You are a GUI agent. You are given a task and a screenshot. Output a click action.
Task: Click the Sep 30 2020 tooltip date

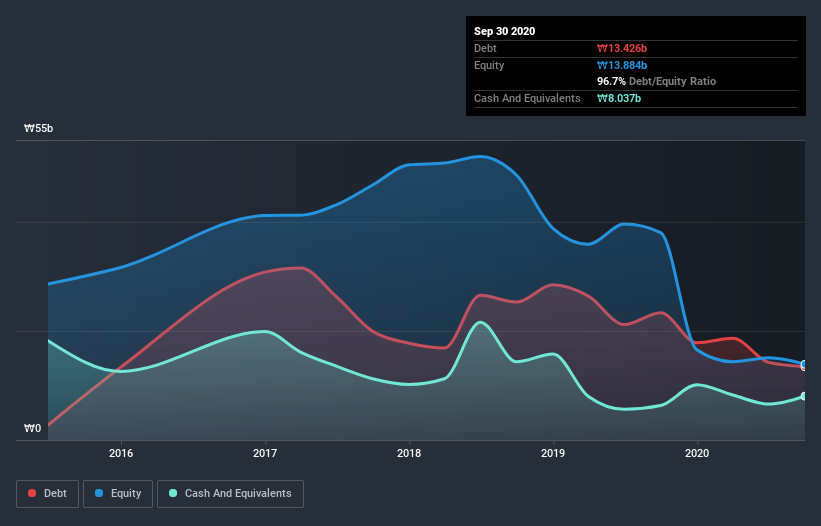coord(505,31)
